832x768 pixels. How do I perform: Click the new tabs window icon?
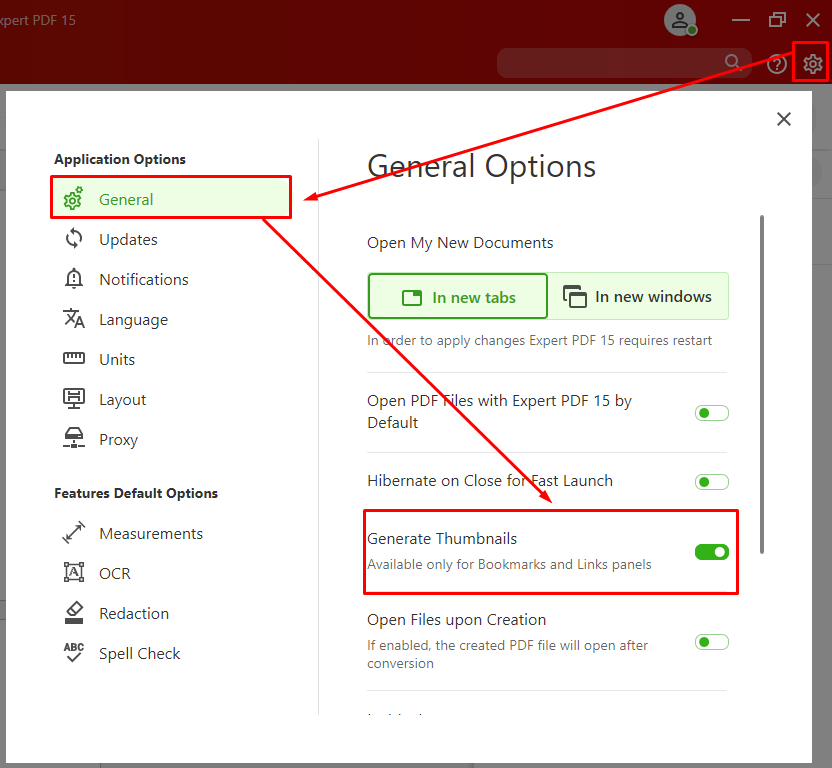412,297
